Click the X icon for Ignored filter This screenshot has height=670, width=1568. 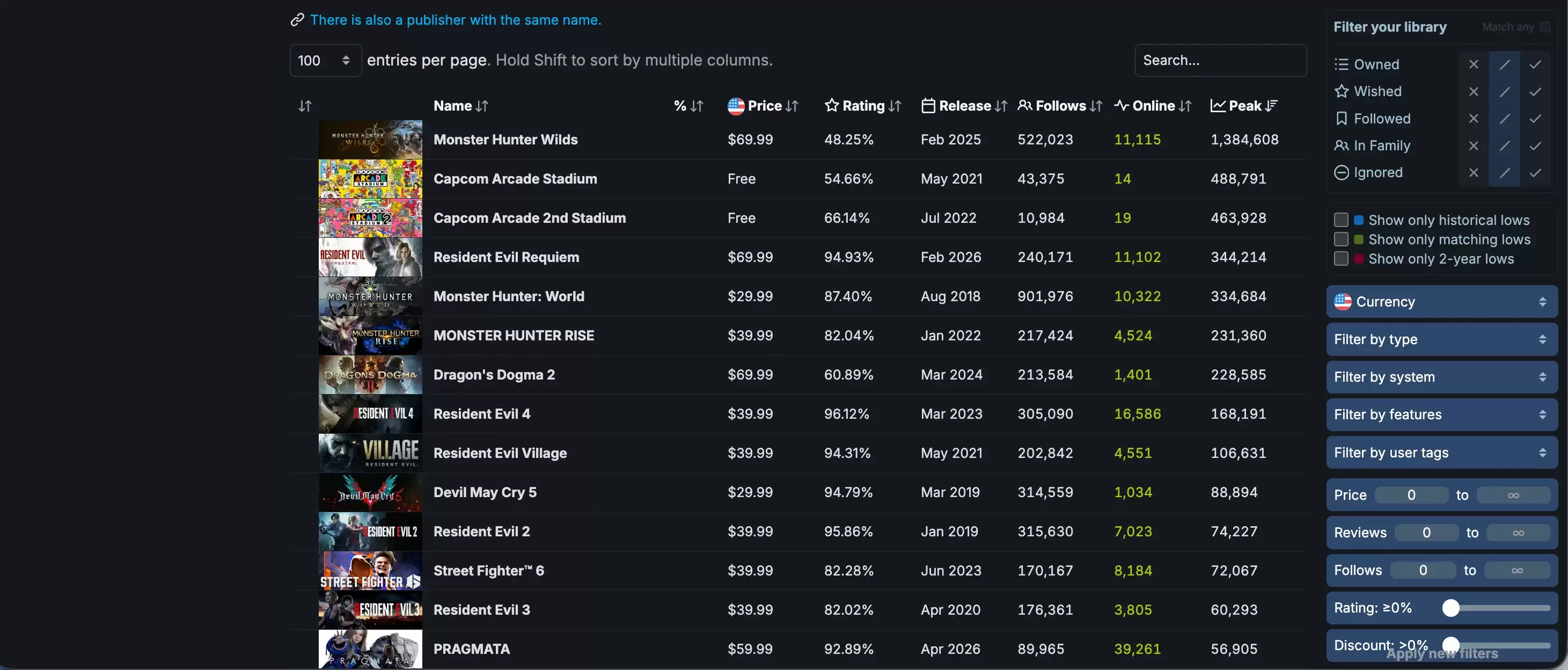(x=1473, y=172)
